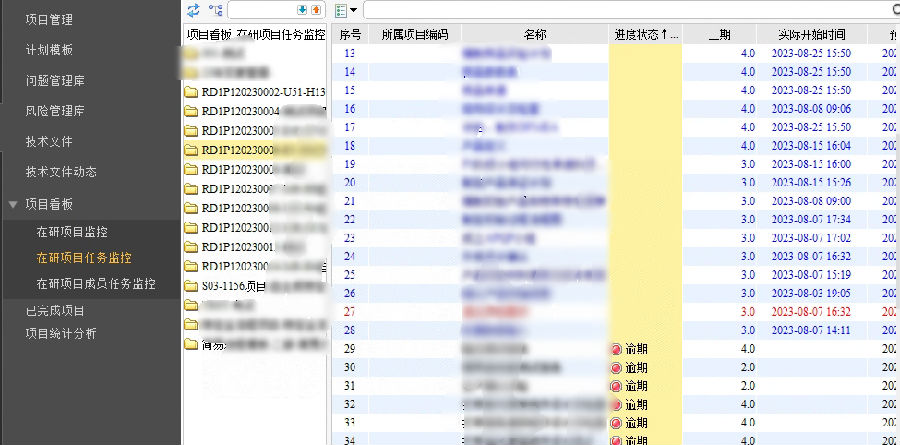Image resolution: width=900 pixels, height=445 pixels.
Task: Select 在研项目任务监控 submenu item
Action: point(84,258)
